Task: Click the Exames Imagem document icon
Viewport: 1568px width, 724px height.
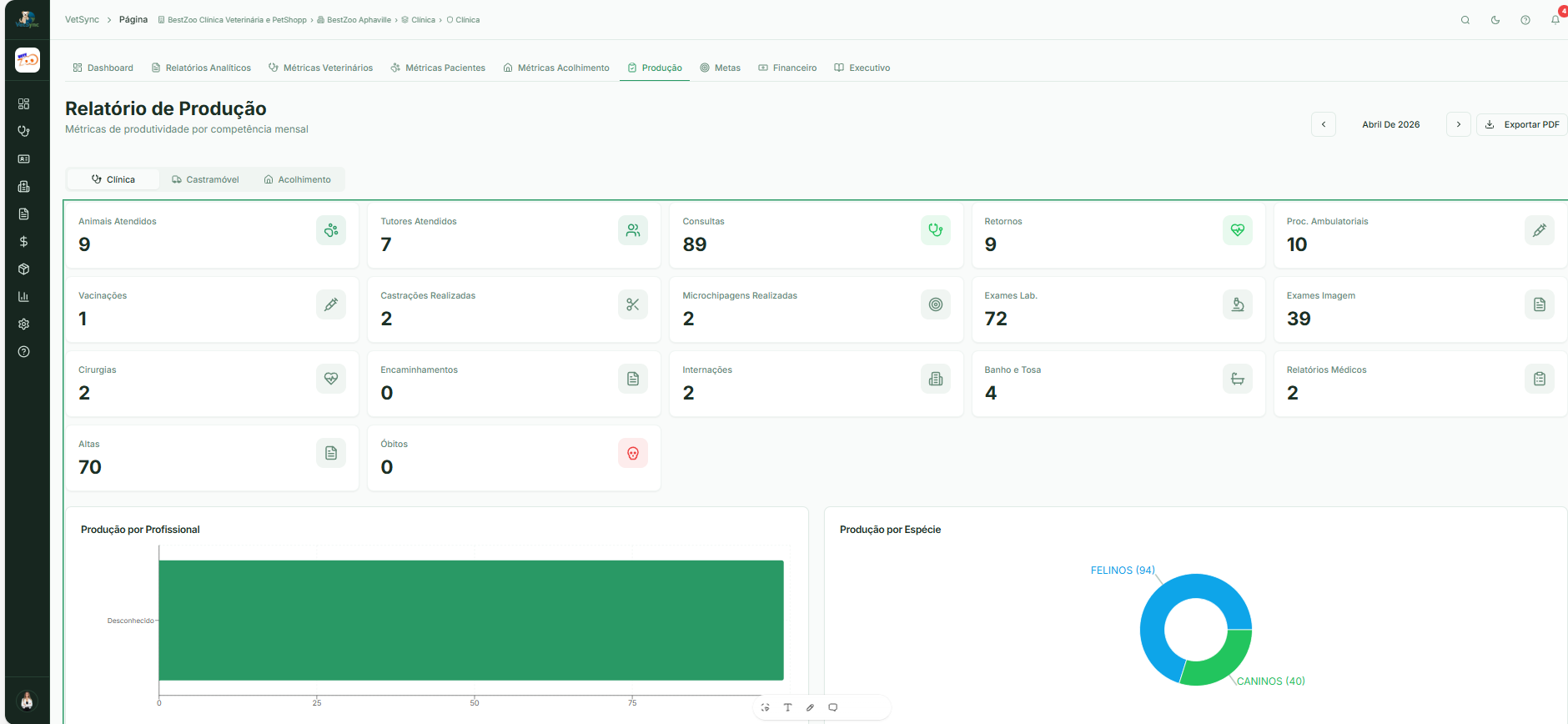Action: 1540,304
